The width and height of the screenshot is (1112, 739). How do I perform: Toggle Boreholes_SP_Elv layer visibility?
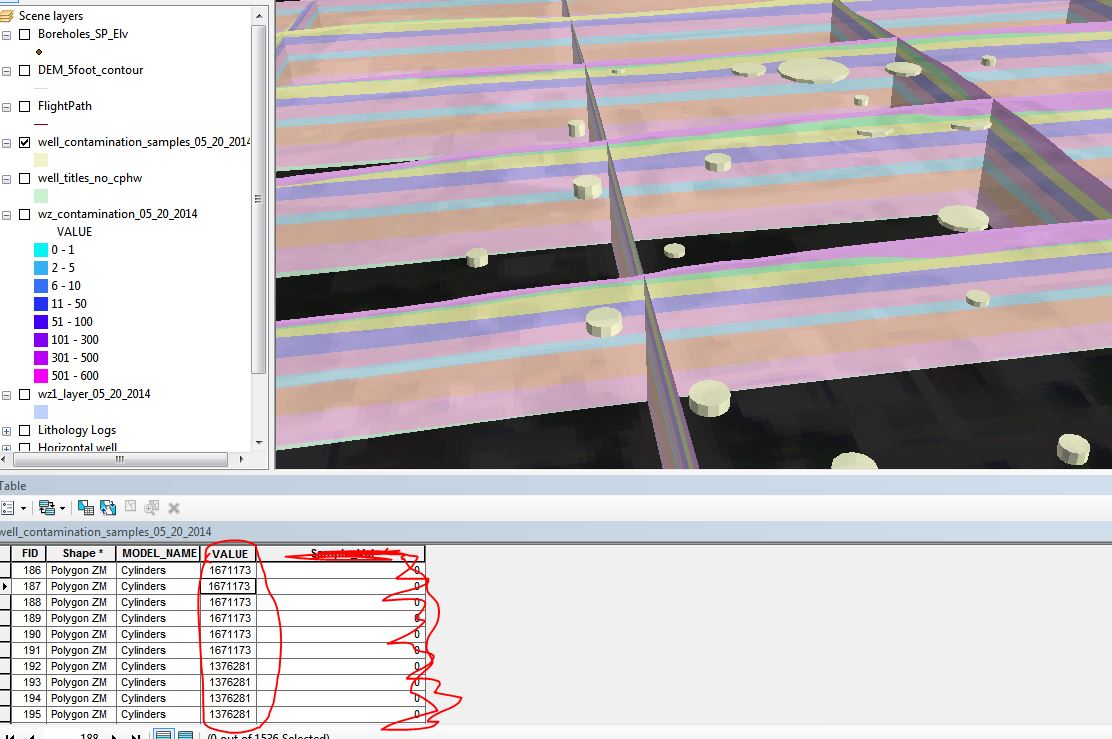point(25,34)
